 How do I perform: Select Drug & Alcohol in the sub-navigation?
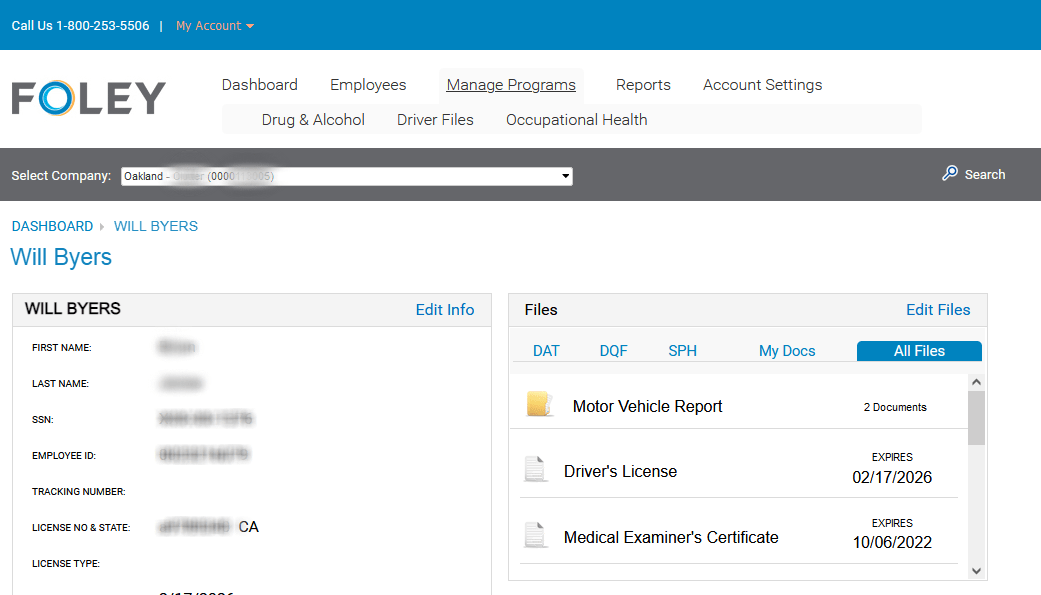(x=312, y=119)
